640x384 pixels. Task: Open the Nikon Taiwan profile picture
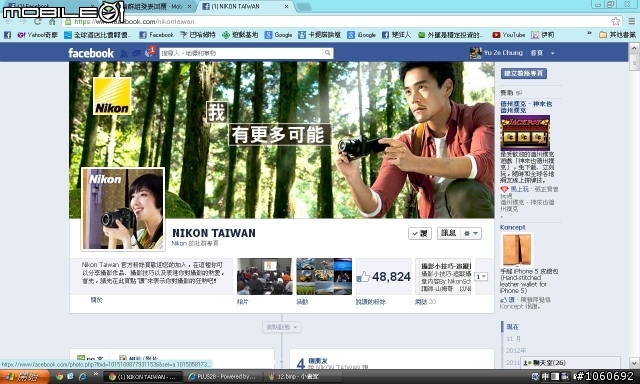(123, 209)
